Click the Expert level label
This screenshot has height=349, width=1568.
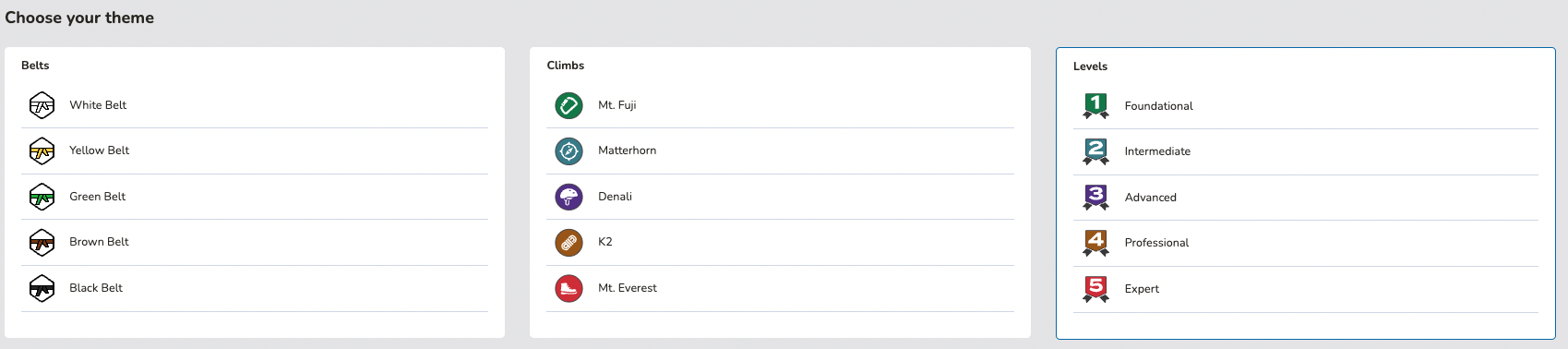(x=1142, y=289)
